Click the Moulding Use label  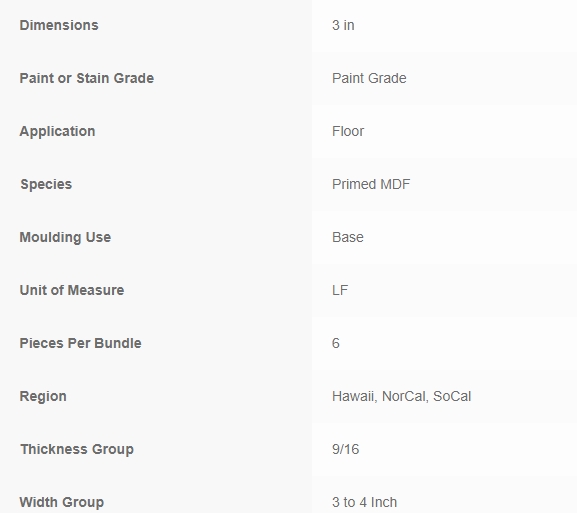[65, 237]
